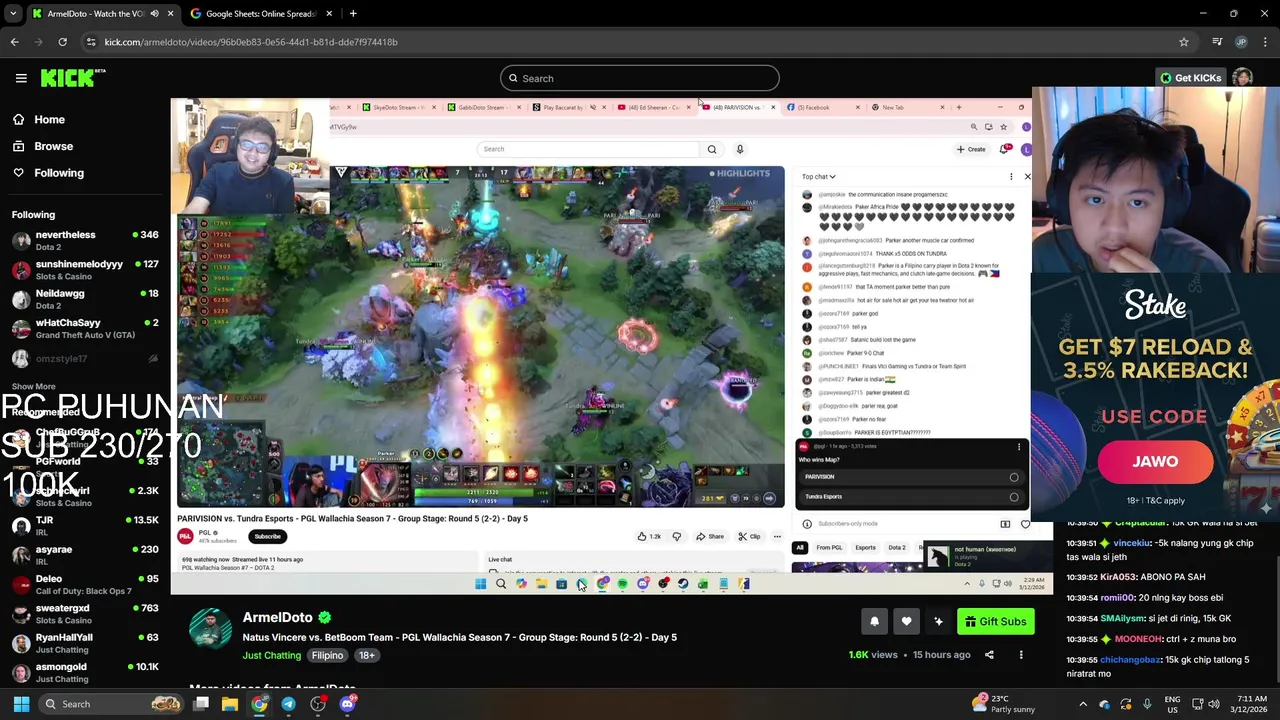Screen dimensions: 1280x720
Task: Open Chrome JP profile menu
Action: pos(1241,42)
